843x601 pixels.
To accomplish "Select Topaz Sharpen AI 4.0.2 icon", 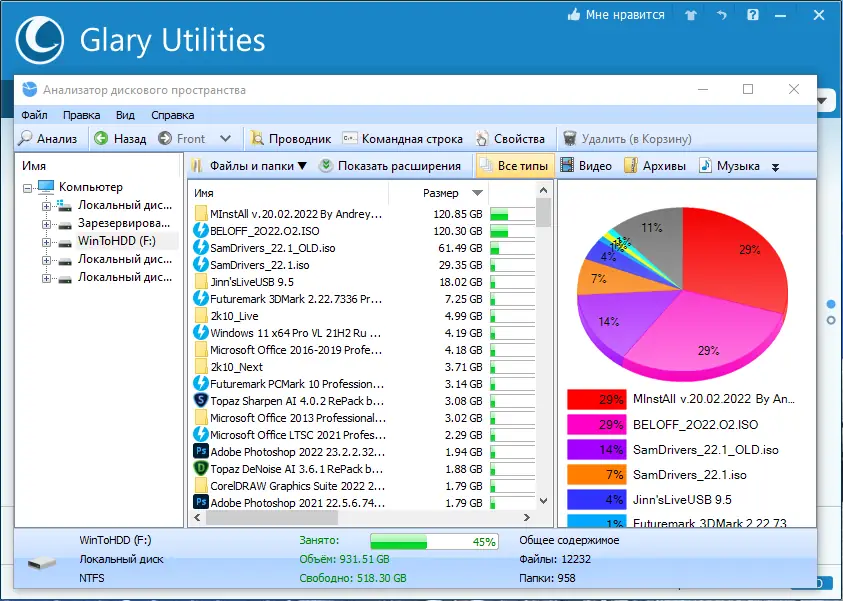I will tap(201, 401).
